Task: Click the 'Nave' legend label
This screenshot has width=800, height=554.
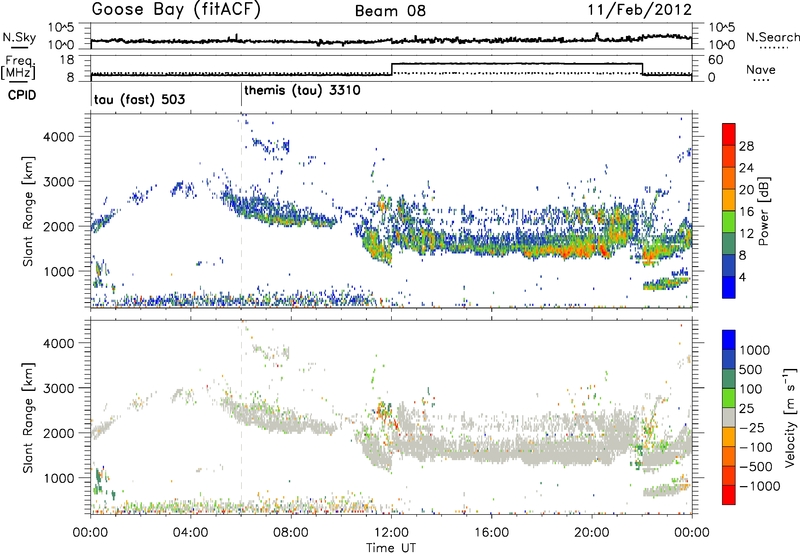Action: tap(761, 69)
